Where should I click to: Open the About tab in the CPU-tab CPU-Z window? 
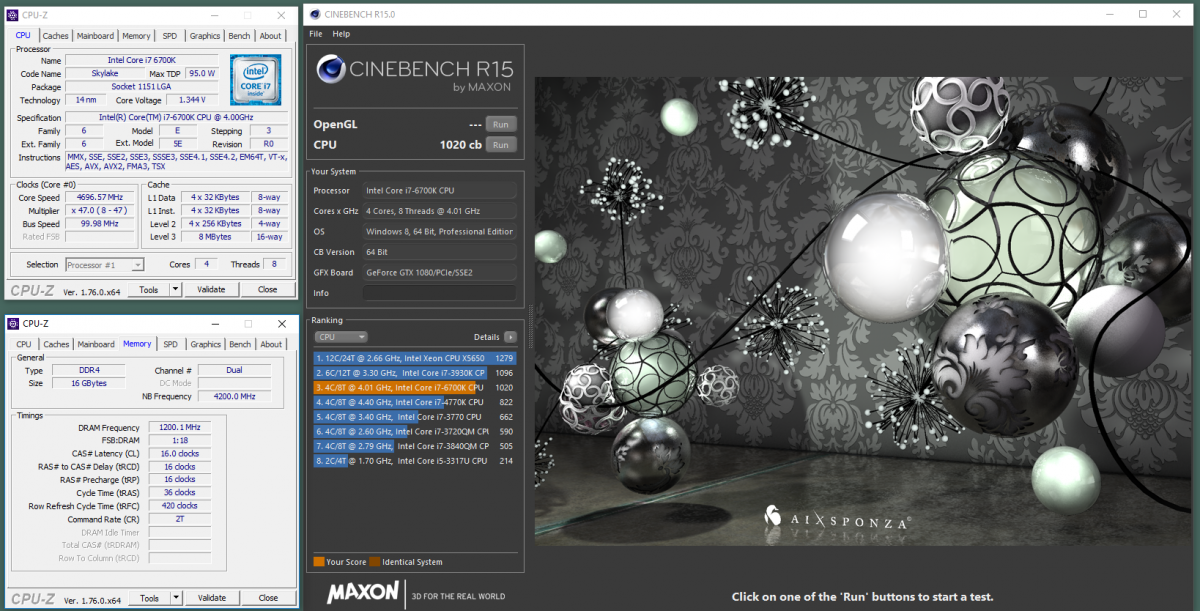pyautogui.click(x=271, y=36)
